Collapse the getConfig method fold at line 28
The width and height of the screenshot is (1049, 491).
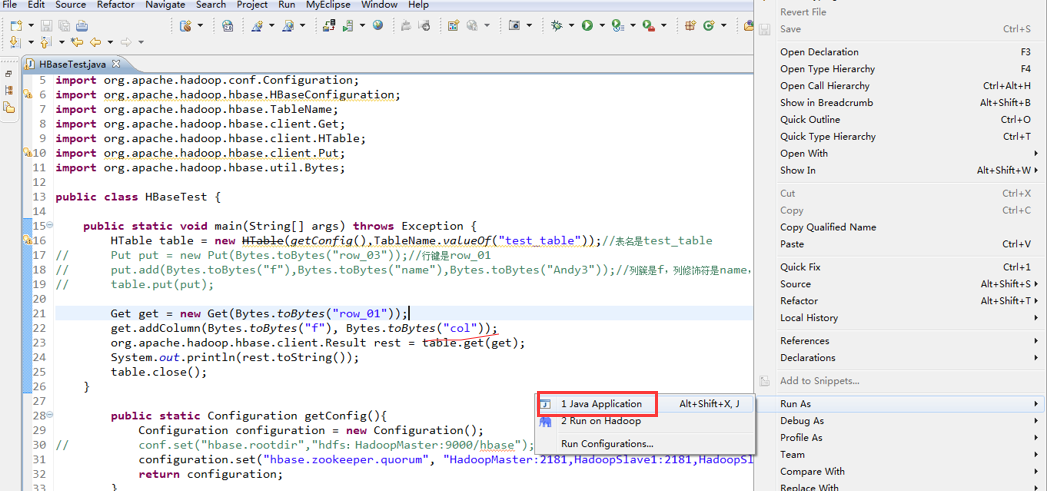click(51, 415)
